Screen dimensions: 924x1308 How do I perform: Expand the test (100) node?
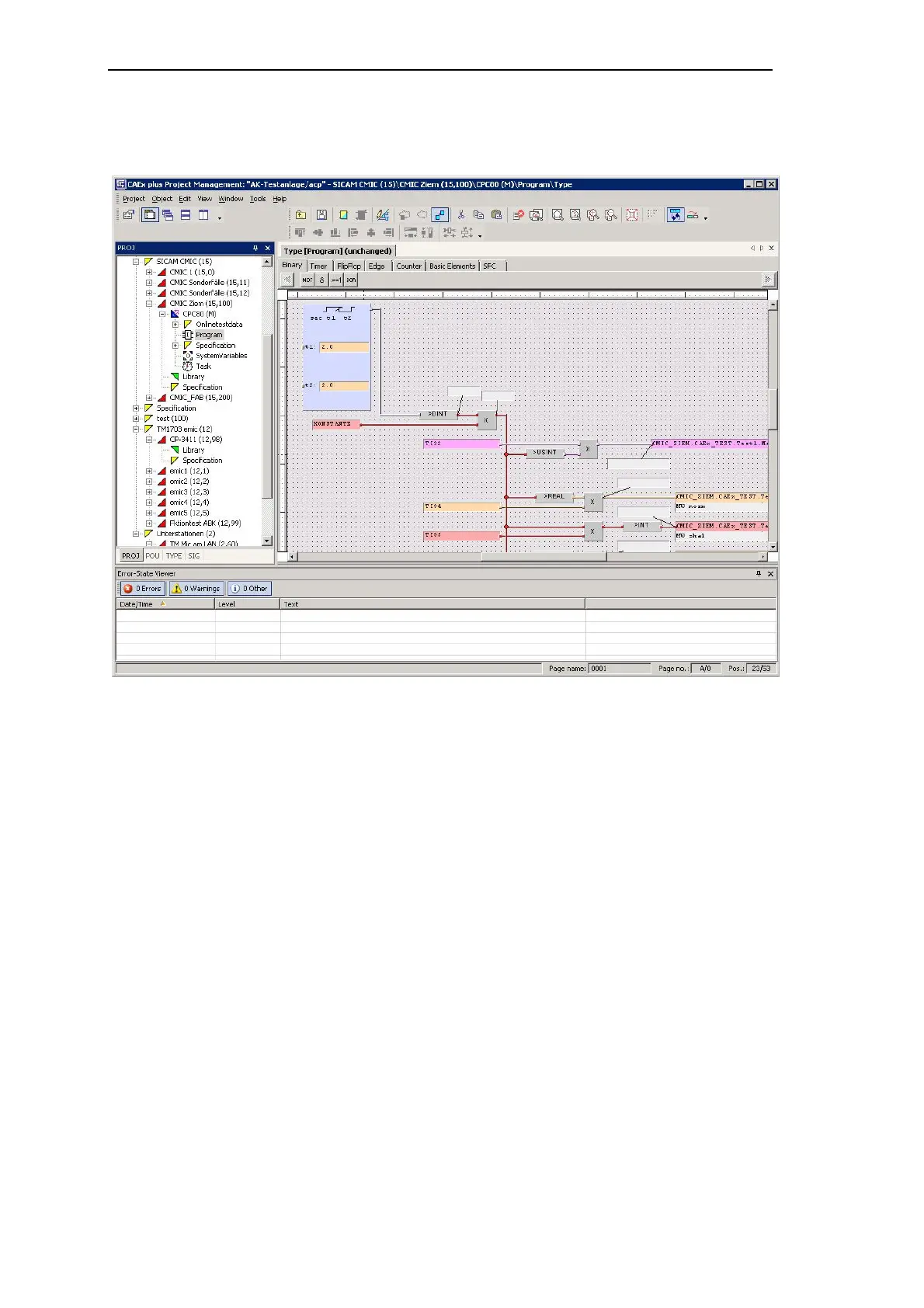136,419
